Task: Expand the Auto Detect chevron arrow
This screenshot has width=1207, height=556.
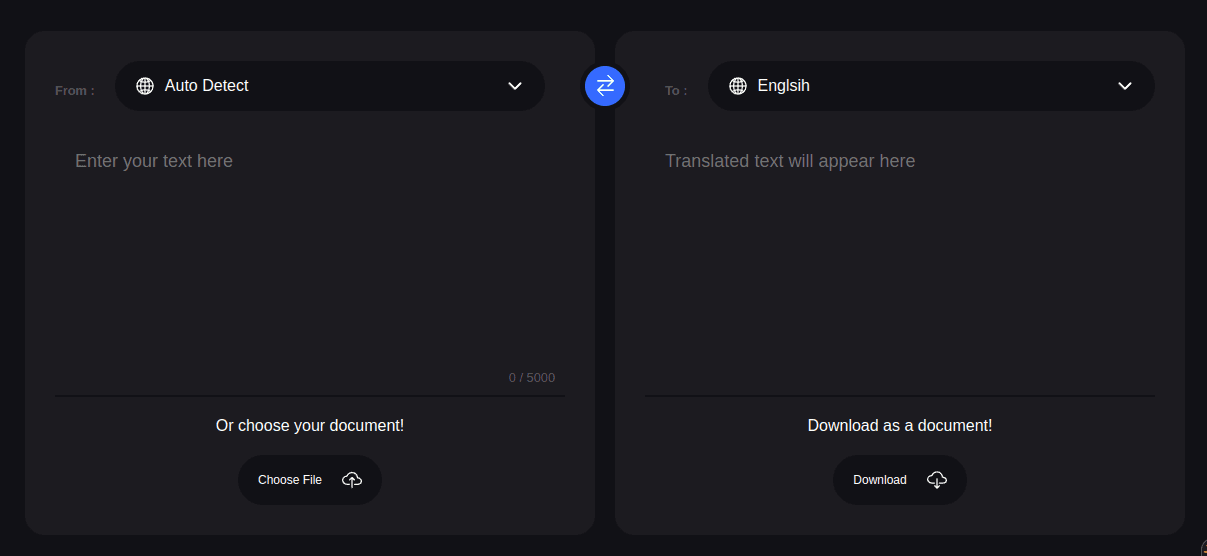Action: [515, 86]
